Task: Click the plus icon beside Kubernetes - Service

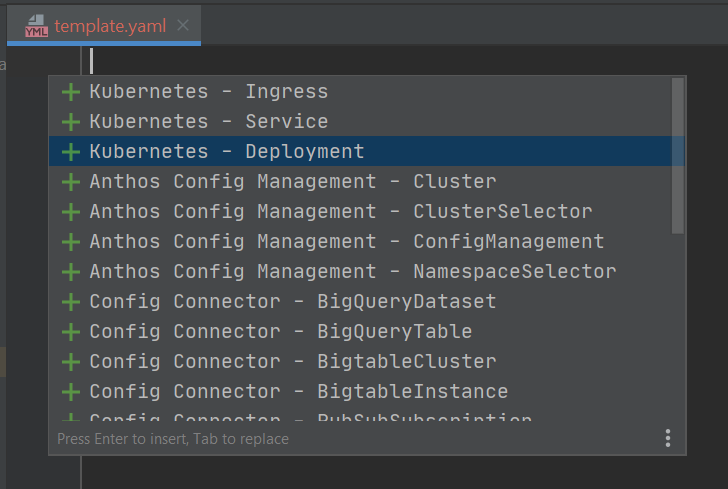Action: [71, 122]
